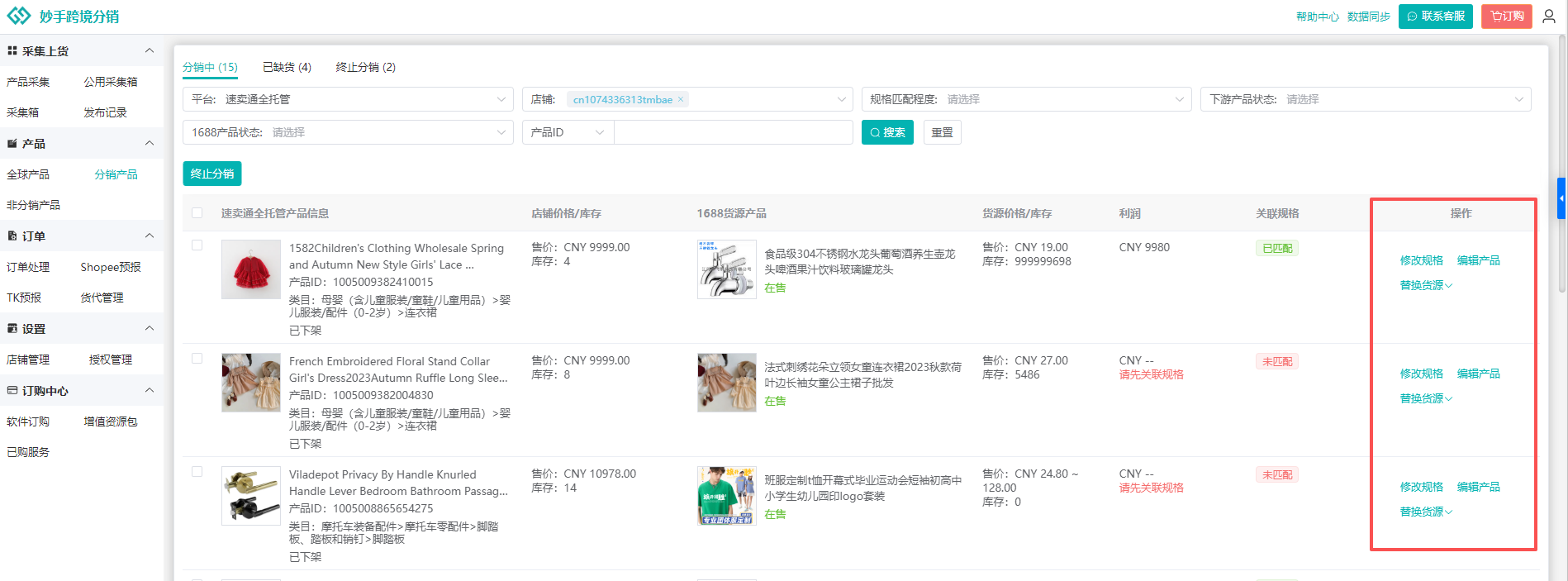Open the embroidered dress source thumbnail
The image size is (1568, 581).
click(x=727, y=383)
